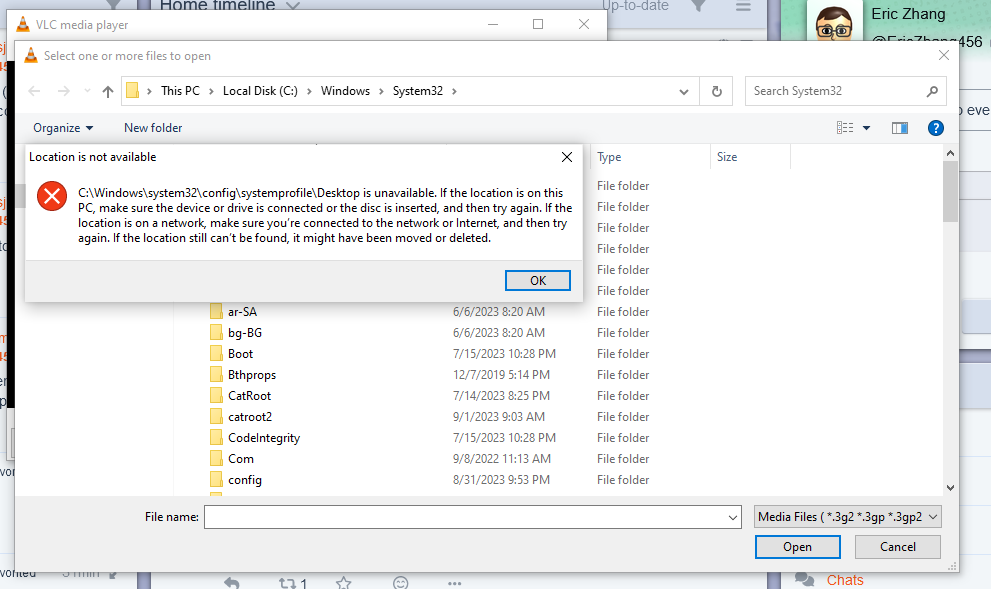Open the Chats speech bubble icon

point(805,579)
